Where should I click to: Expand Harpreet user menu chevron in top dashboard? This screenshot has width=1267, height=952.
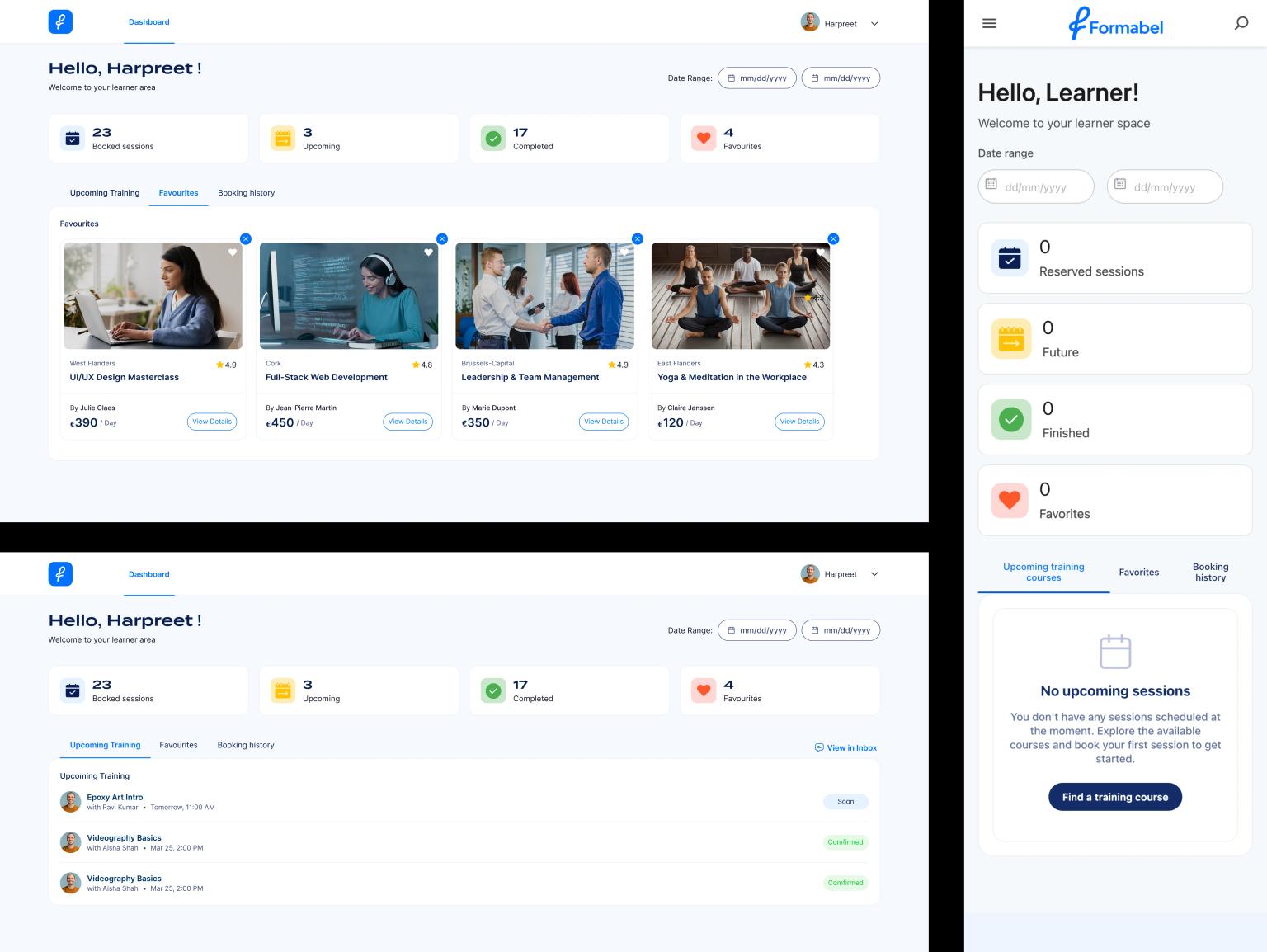coord(874,24)
